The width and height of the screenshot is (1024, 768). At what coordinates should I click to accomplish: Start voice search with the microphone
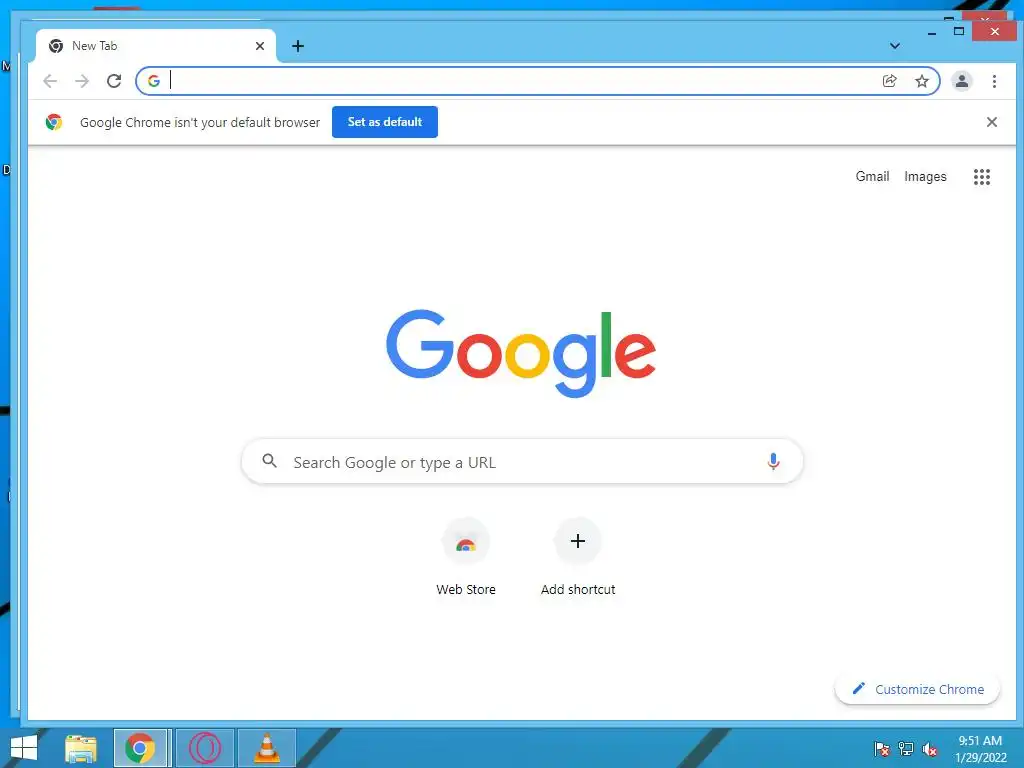(773, 462)
